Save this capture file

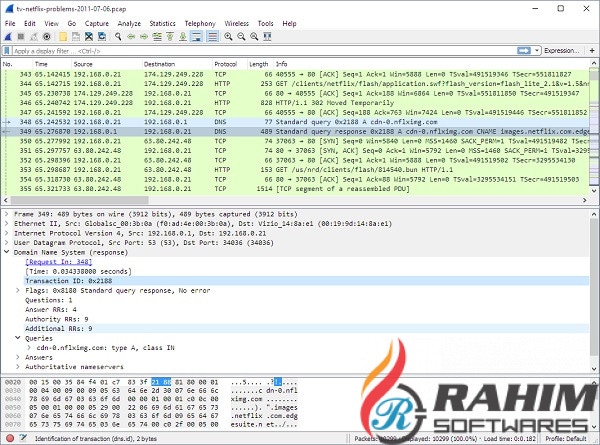(x=76, y=37)
